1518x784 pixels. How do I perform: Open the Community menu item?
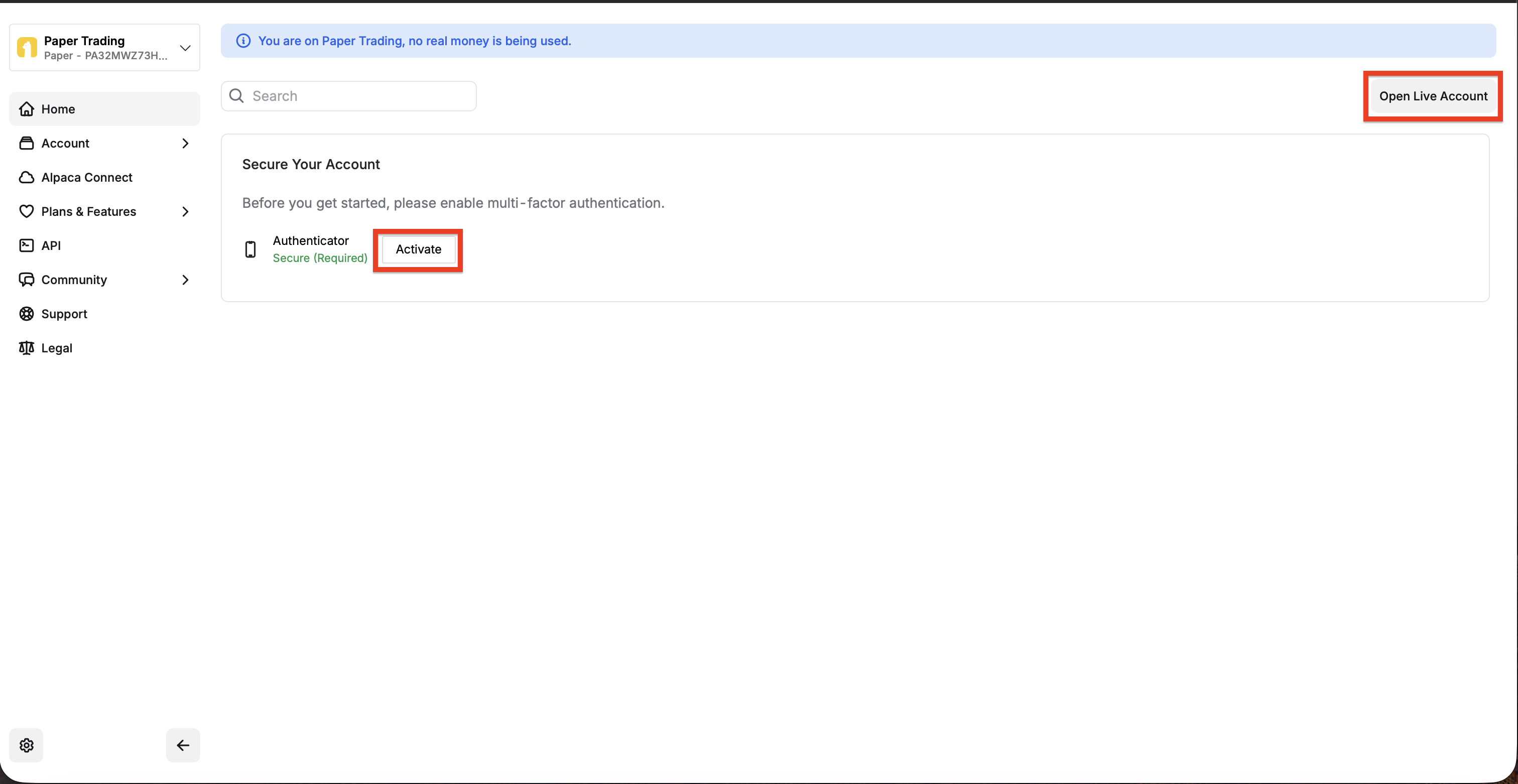[74, 280]
